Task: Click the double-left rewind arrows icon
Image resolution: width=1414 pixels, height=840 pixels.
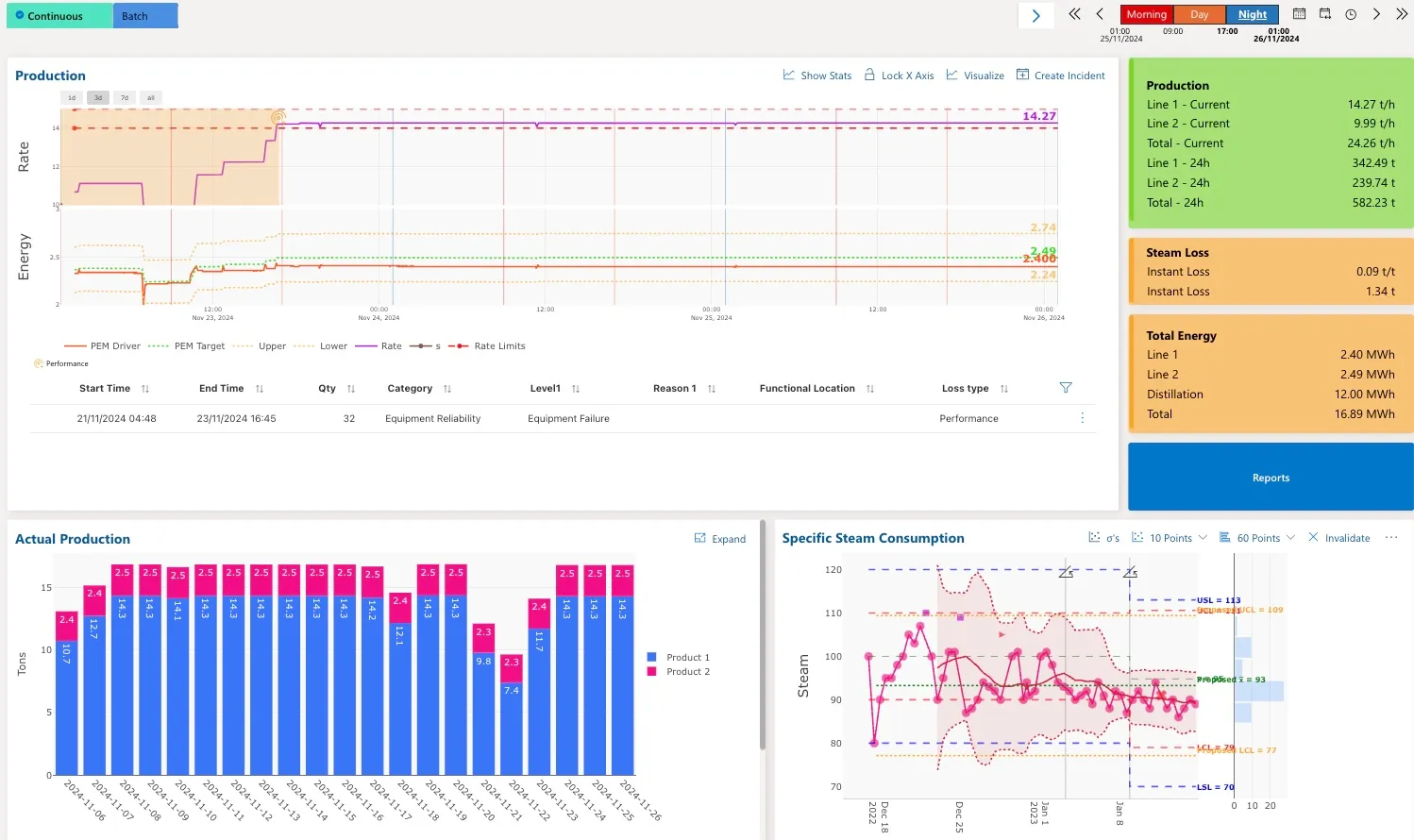Action: pyautogui.click(x=1074, y=14)
